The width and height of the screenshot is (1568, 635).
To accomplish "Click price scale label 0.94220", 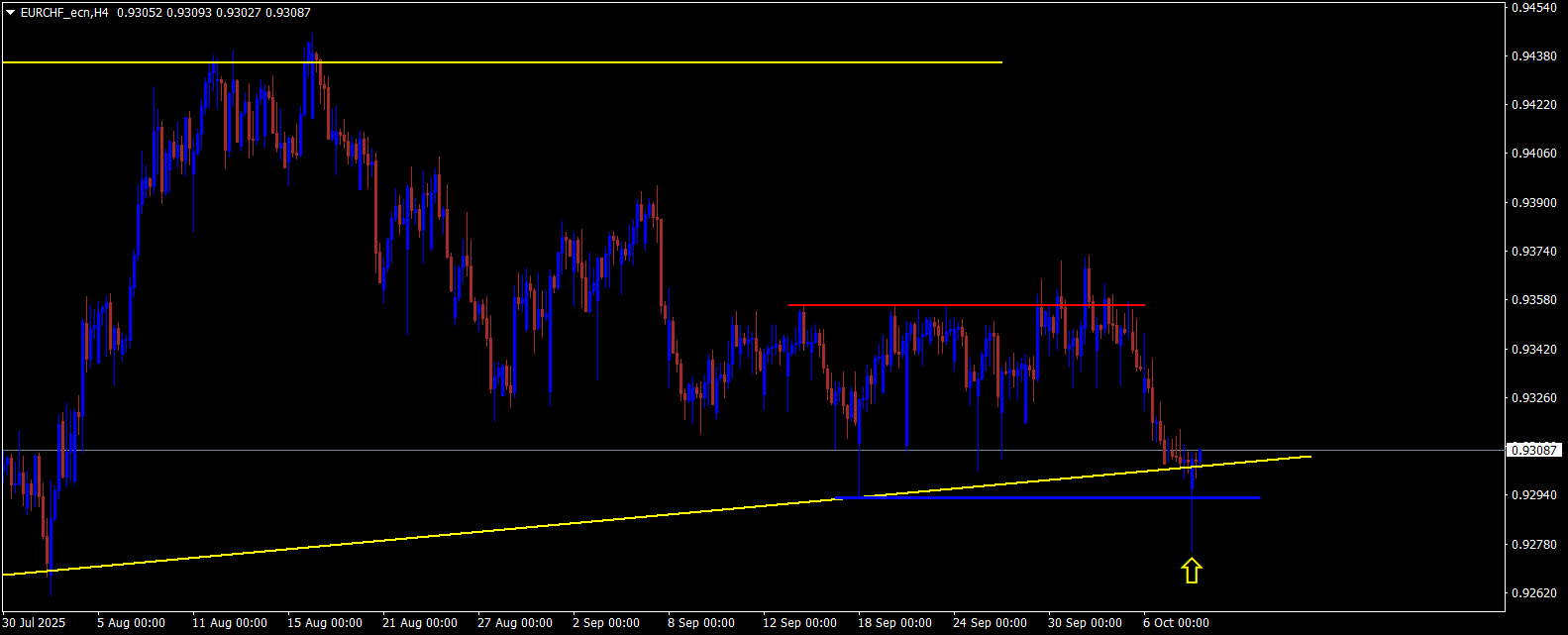I will pos(1532,105).
